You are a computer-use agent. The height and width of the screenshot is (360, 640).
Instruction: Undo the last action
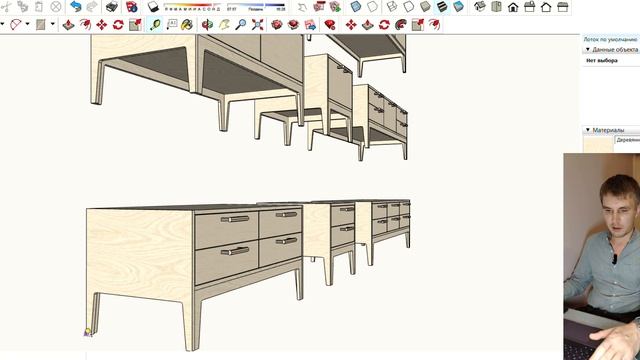(x=76, y=7)
